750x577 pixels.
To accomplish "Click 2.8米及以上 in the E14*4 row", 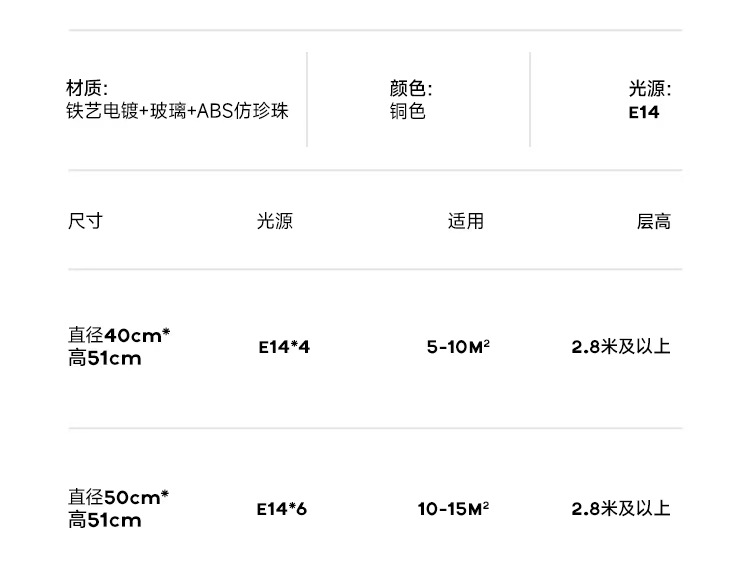I will (x=621, y=347).
